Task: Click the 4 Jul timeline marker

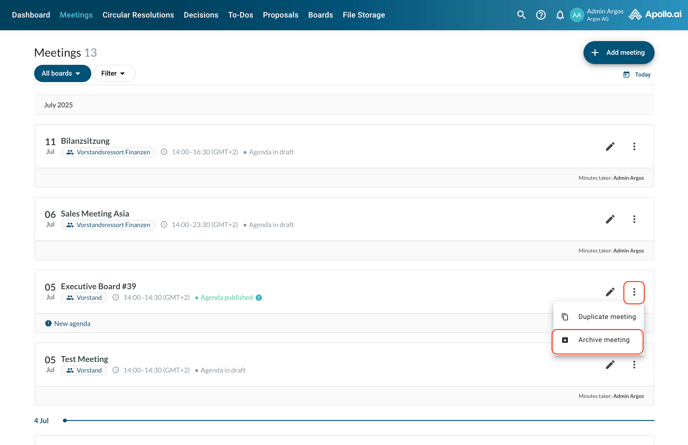Action: (65, 421)
